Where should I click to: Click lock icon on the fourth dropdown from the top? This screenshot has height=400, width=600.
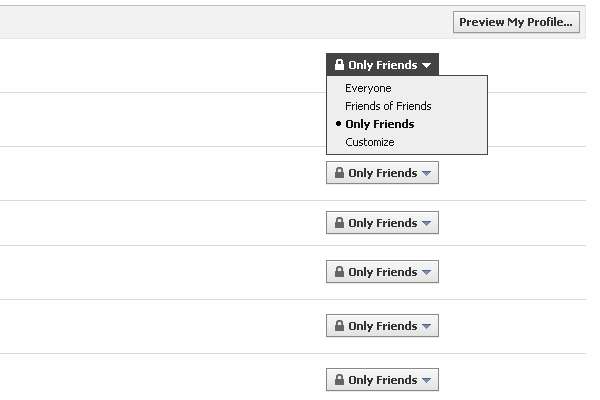pos(339,271)
